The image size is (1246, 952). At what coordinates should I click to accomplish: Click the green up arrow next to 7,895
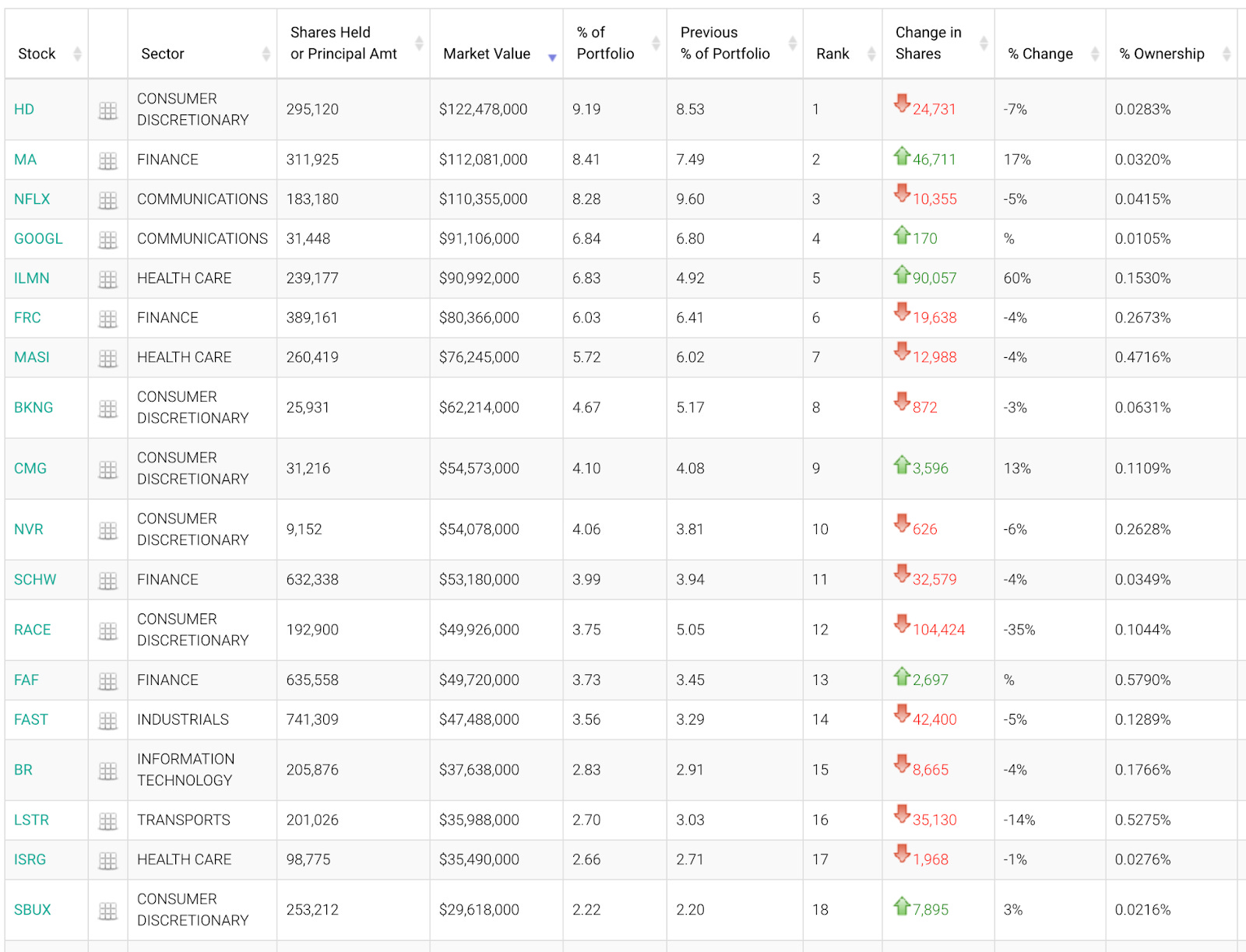pyautogui.click(x=902, y=905)
